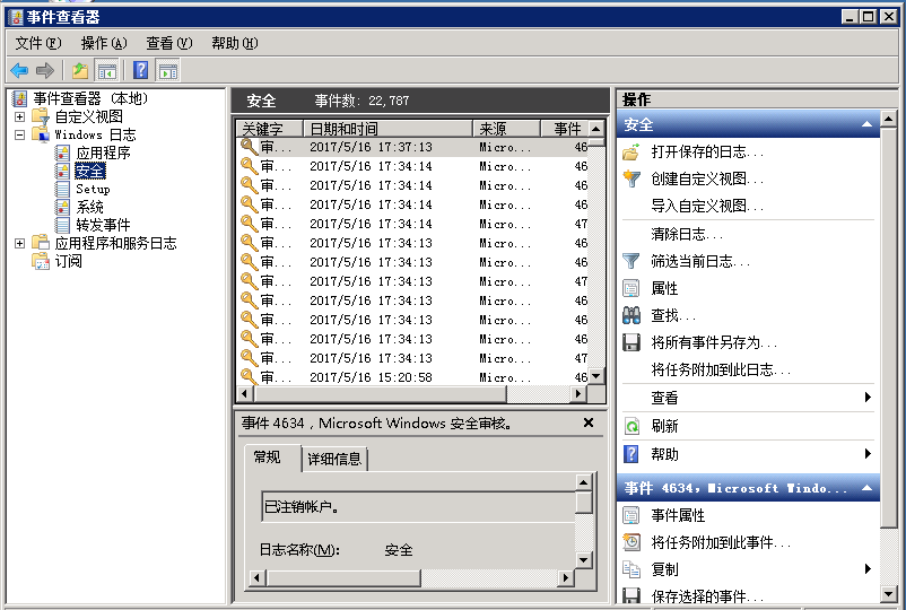The height and width of the screenshot is (610, 906).
Task: Toggle the console tree pane toolbar icon
Action: tap(107, 71)
